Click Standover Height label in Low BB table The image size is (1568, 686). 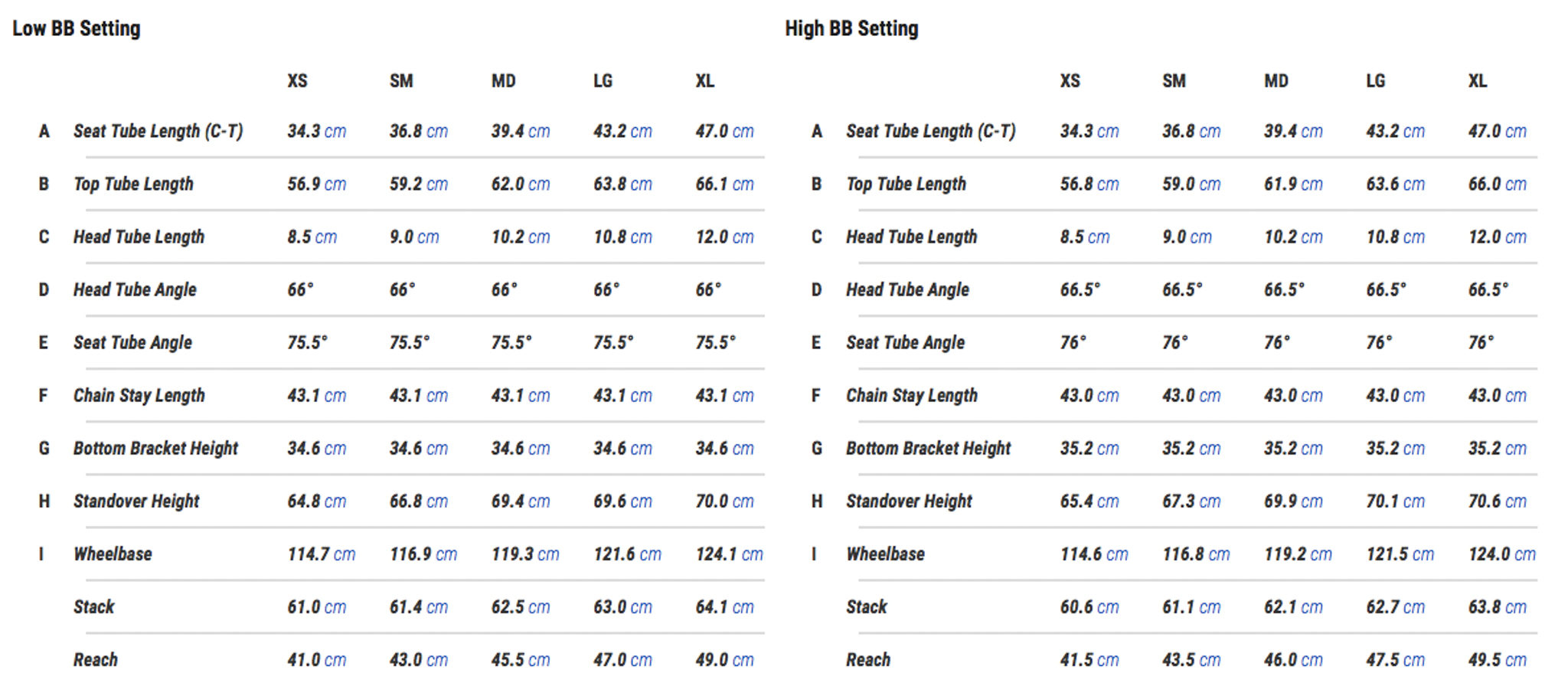(136, 501)
